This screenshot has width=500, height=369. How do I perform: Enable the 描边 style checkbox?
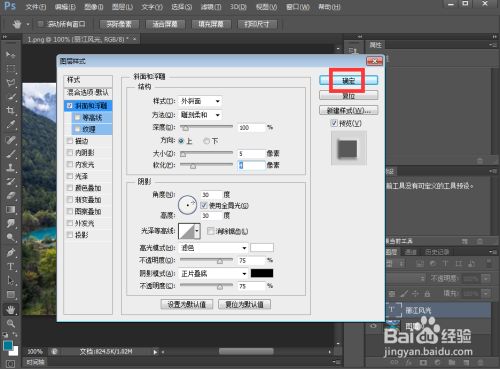(x=70, y=141)
